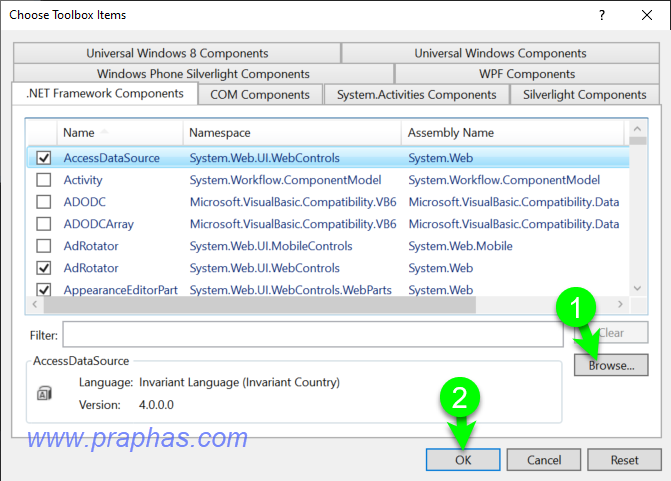Screen dimensions: 671x481
Task: Click the Cancel button
Action: (543, 460)
